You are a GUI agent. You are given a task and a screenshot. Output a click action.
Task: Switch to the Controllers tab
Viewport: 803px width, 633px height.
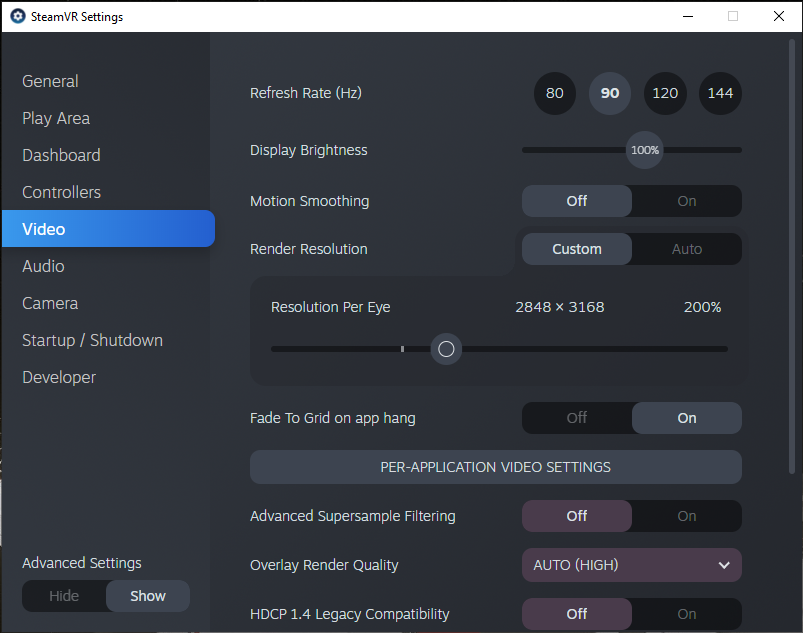click(x=61, y=192)
